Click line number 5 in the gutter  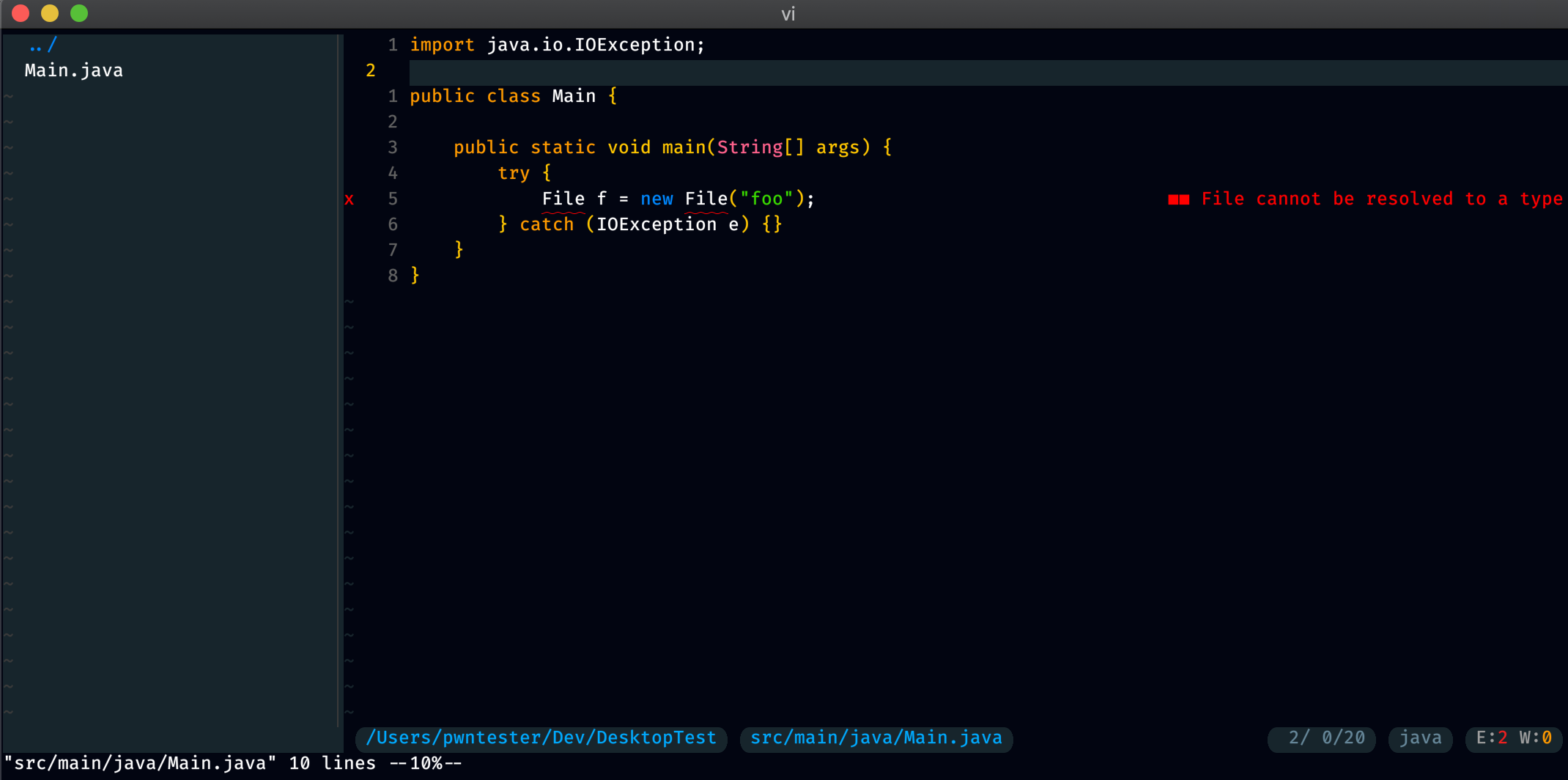point(393,199)
